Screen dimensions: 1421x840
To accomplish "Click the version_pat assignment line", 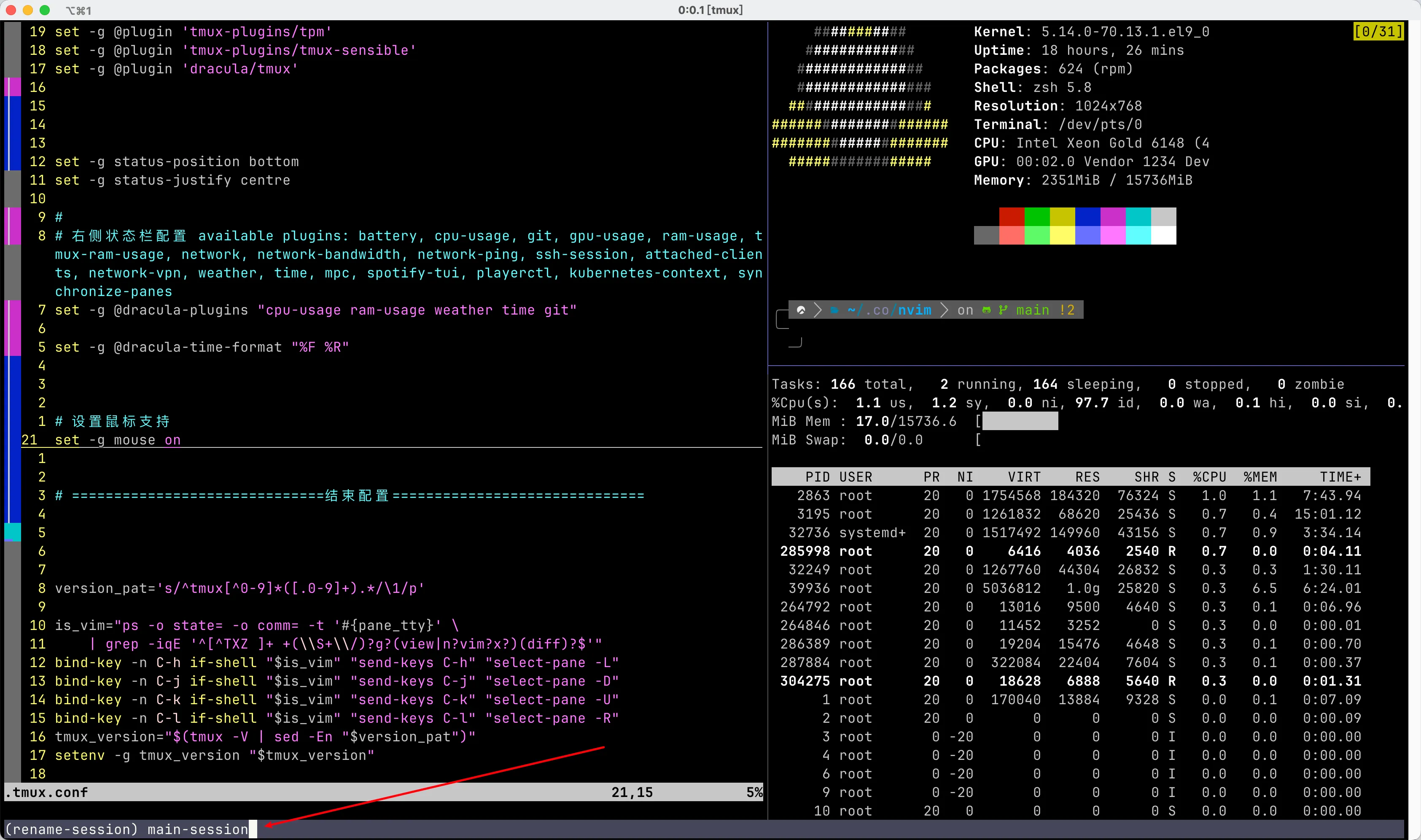I will pos(240,588).
